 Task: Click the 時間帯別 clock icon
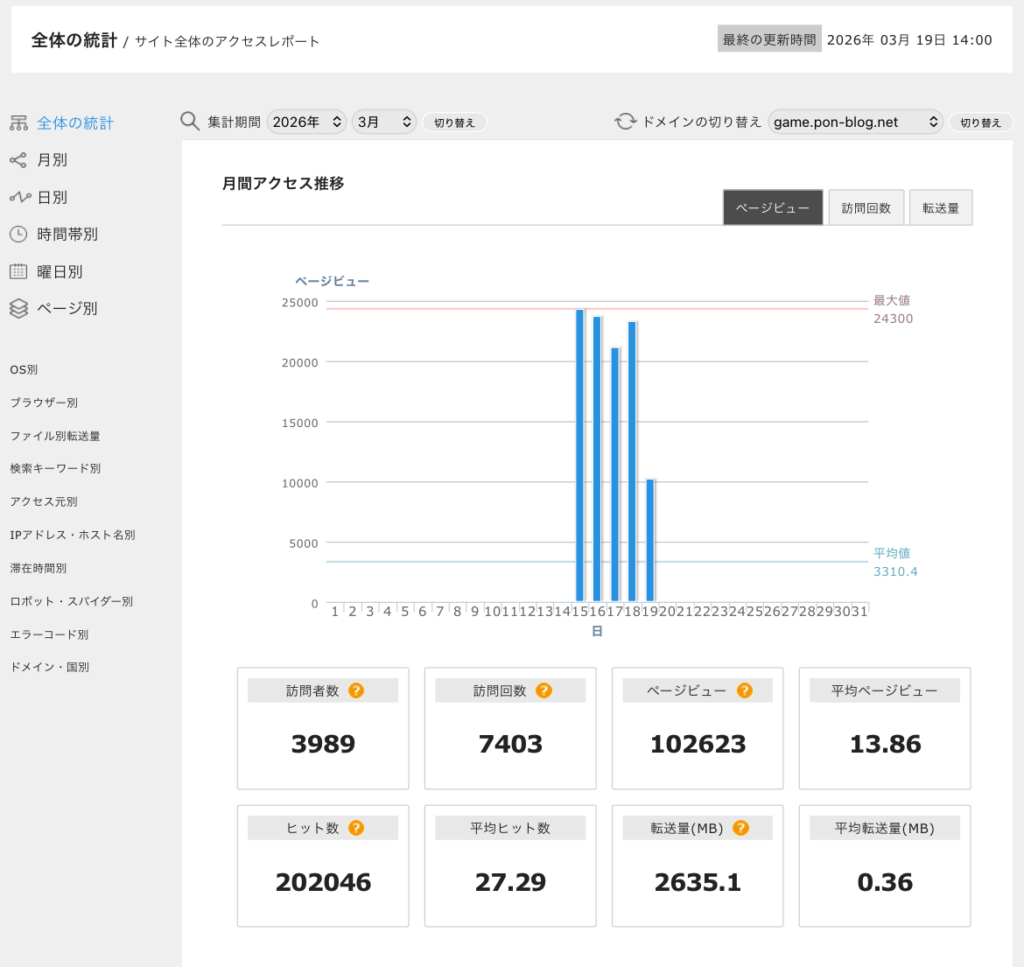click(18, 234)
